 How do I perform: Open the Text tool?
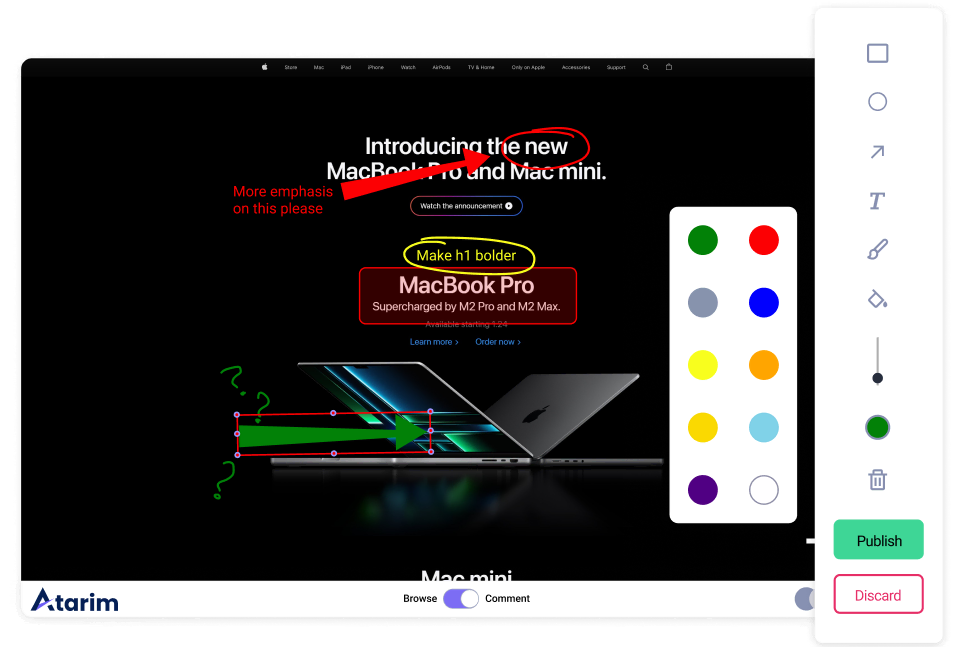pos(877,200)
